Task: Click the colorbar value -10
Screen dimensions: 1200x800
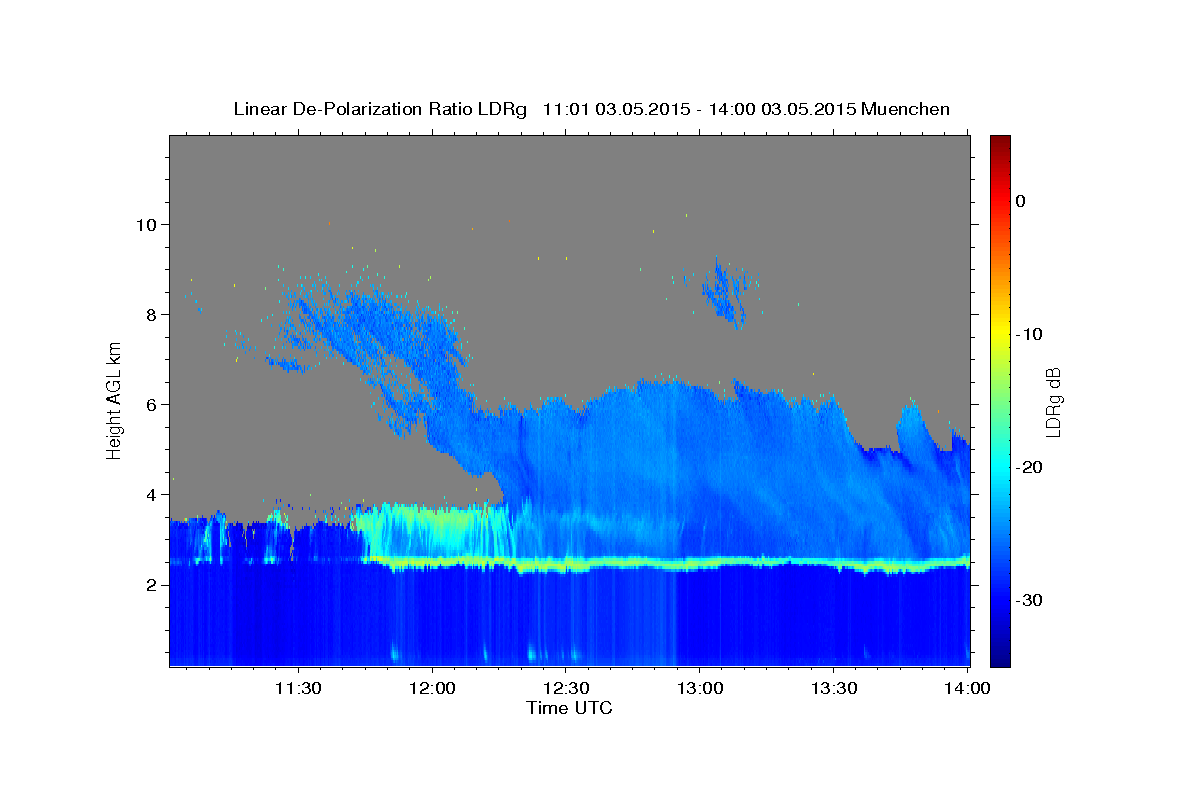Action: [1028, 334]
